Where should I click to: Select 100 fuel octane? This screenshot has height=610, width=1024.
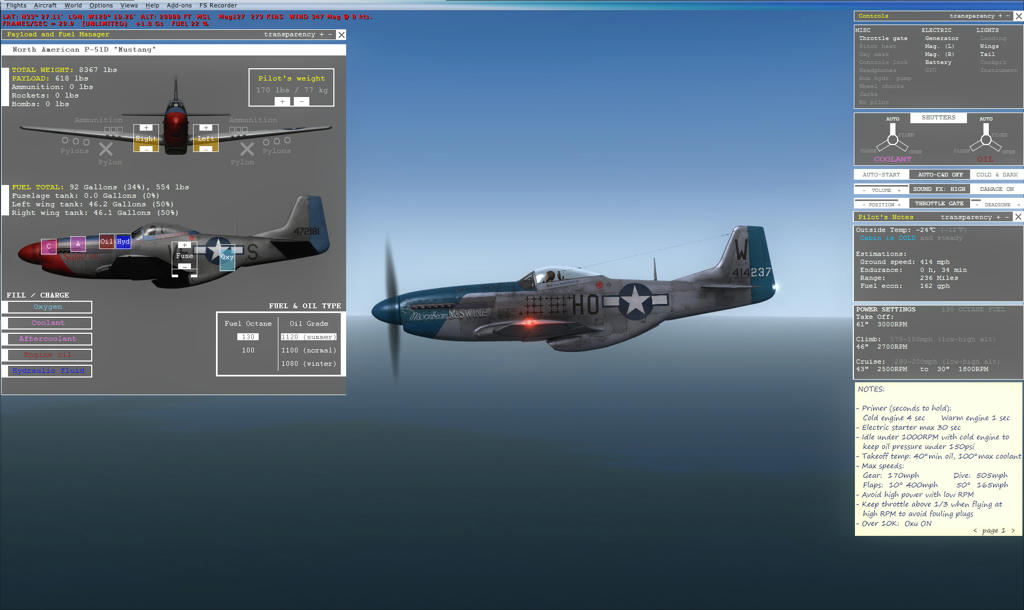coord(248,351)
